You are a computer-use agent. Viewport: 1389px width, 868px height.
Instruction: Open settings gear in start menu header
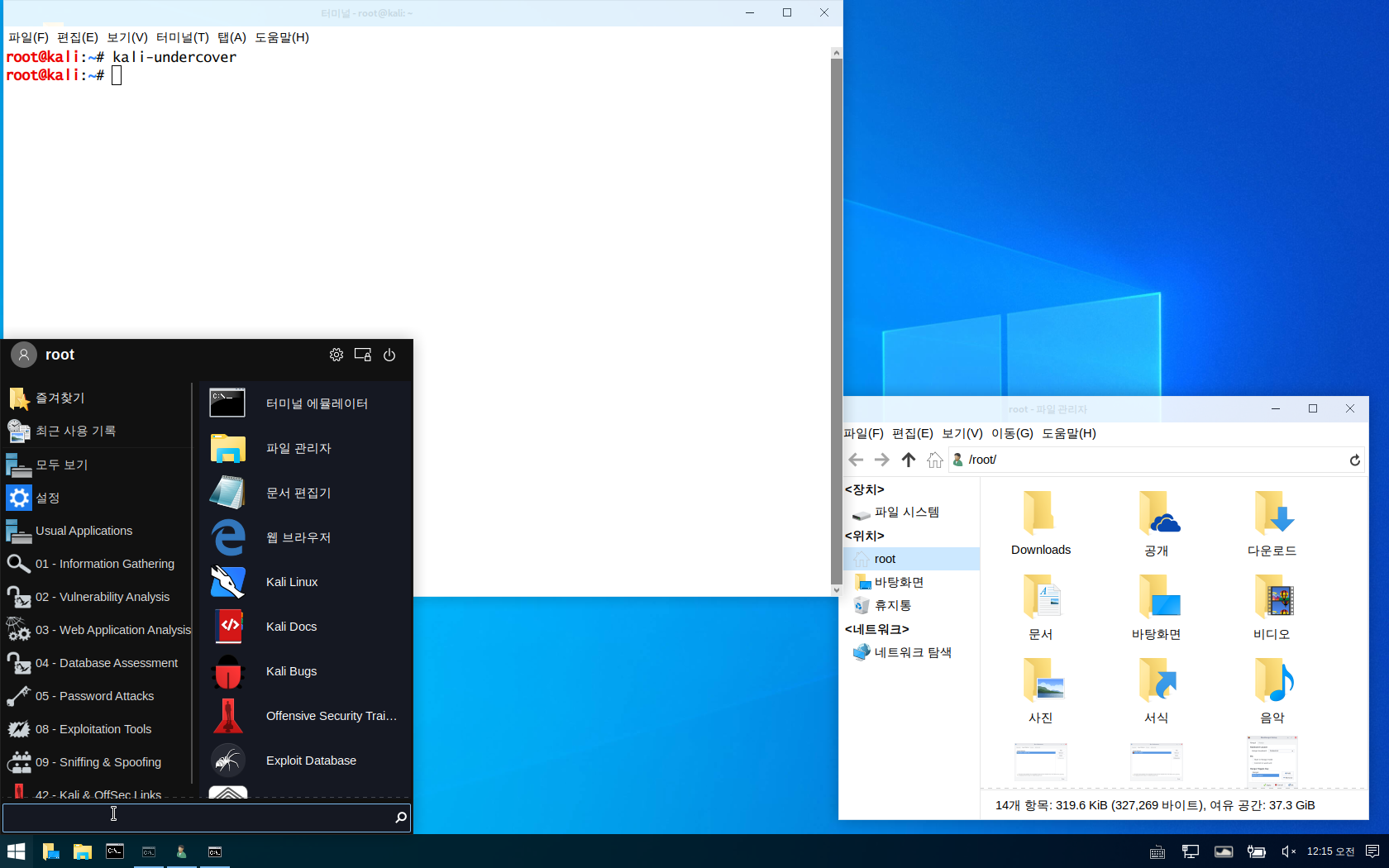[337, 355]
